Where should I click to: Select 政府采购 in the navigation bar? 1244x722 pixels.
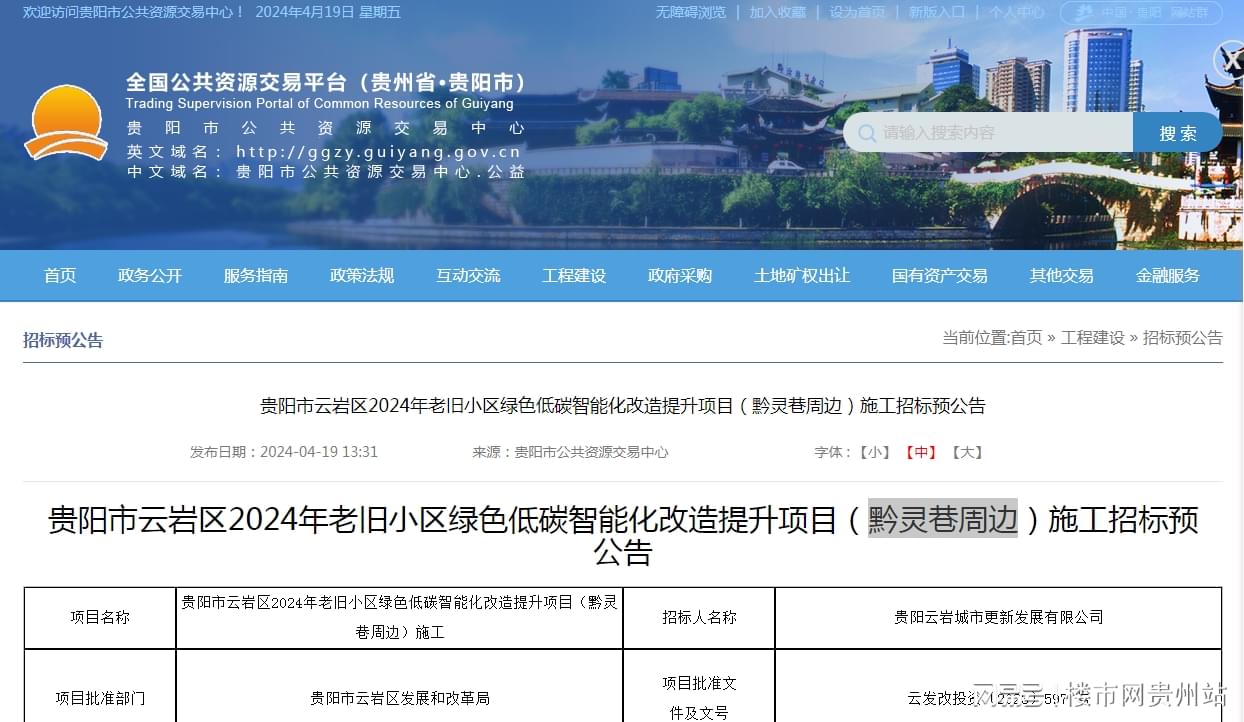click(680, 276)
